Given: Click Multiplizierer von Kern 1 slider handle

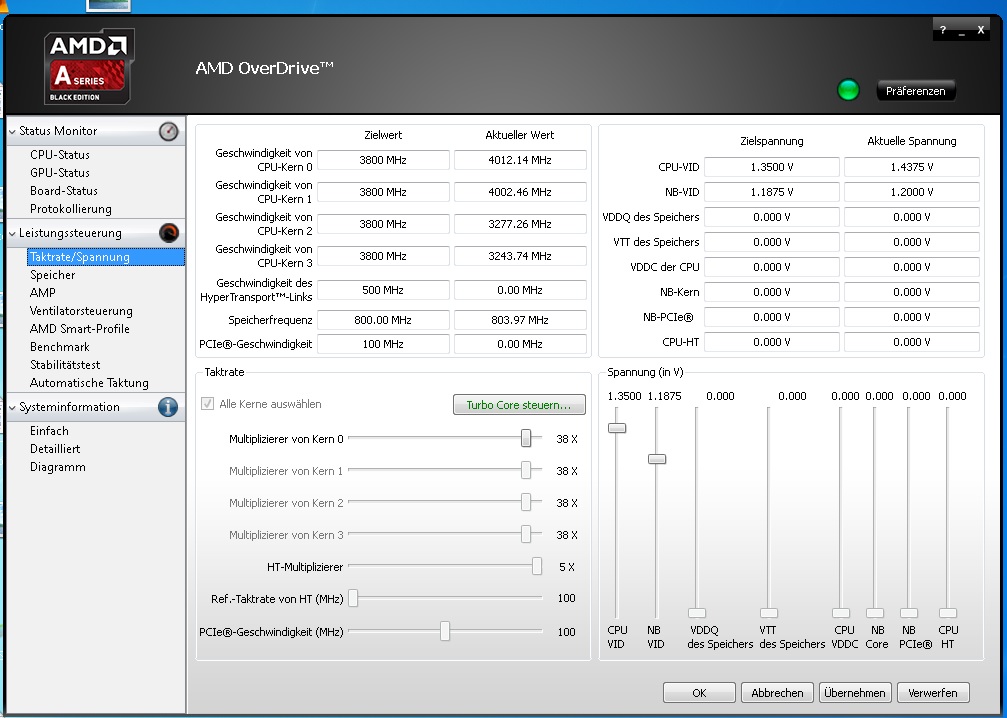Looking at the screenshot, I should [x=526, y=470].
